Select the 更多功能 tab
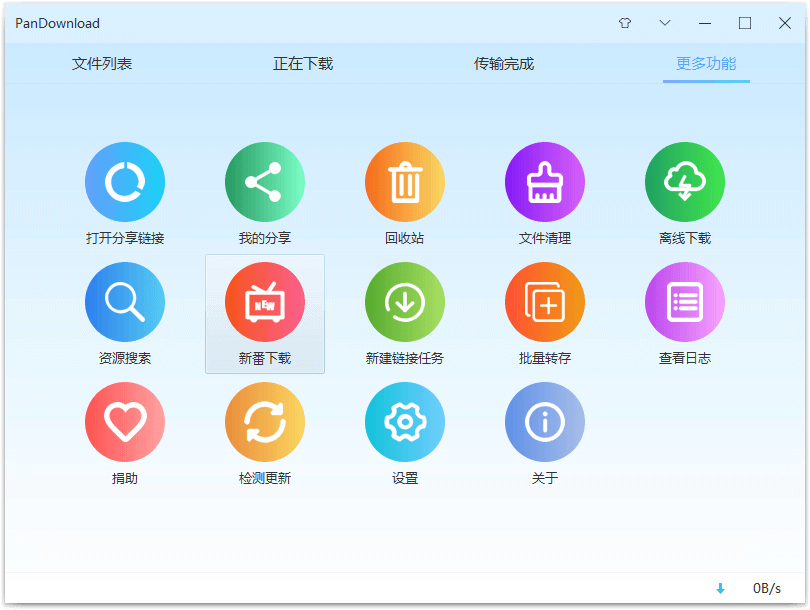 click(x=706, y=64)
